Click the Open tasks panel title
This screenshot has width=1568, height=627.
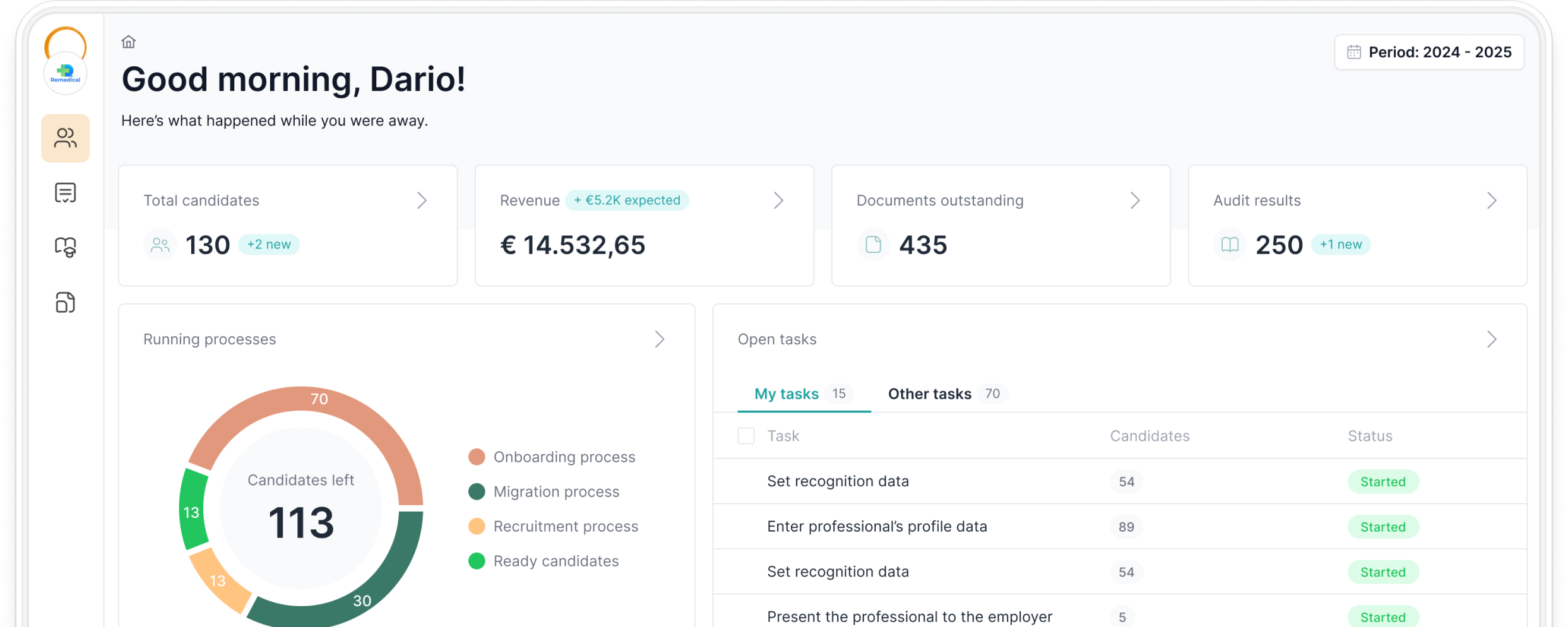777,339
